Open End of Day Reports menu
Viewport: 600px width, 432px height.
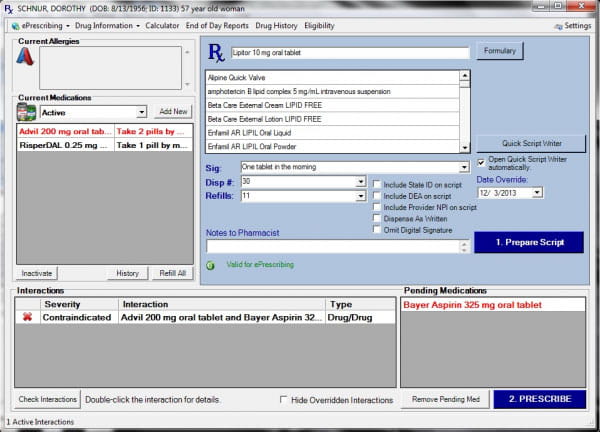point(217,25)
